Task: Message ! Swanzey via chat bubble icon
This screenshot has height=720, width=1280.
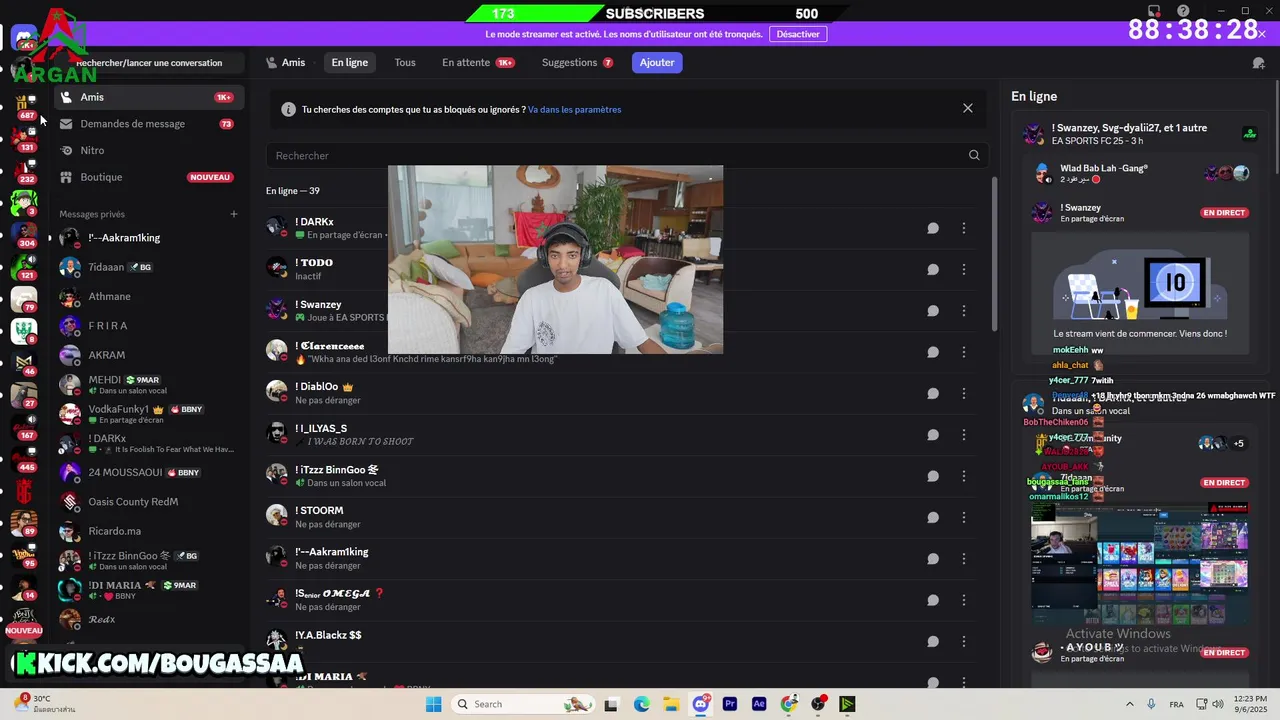Action: [932, 311]
